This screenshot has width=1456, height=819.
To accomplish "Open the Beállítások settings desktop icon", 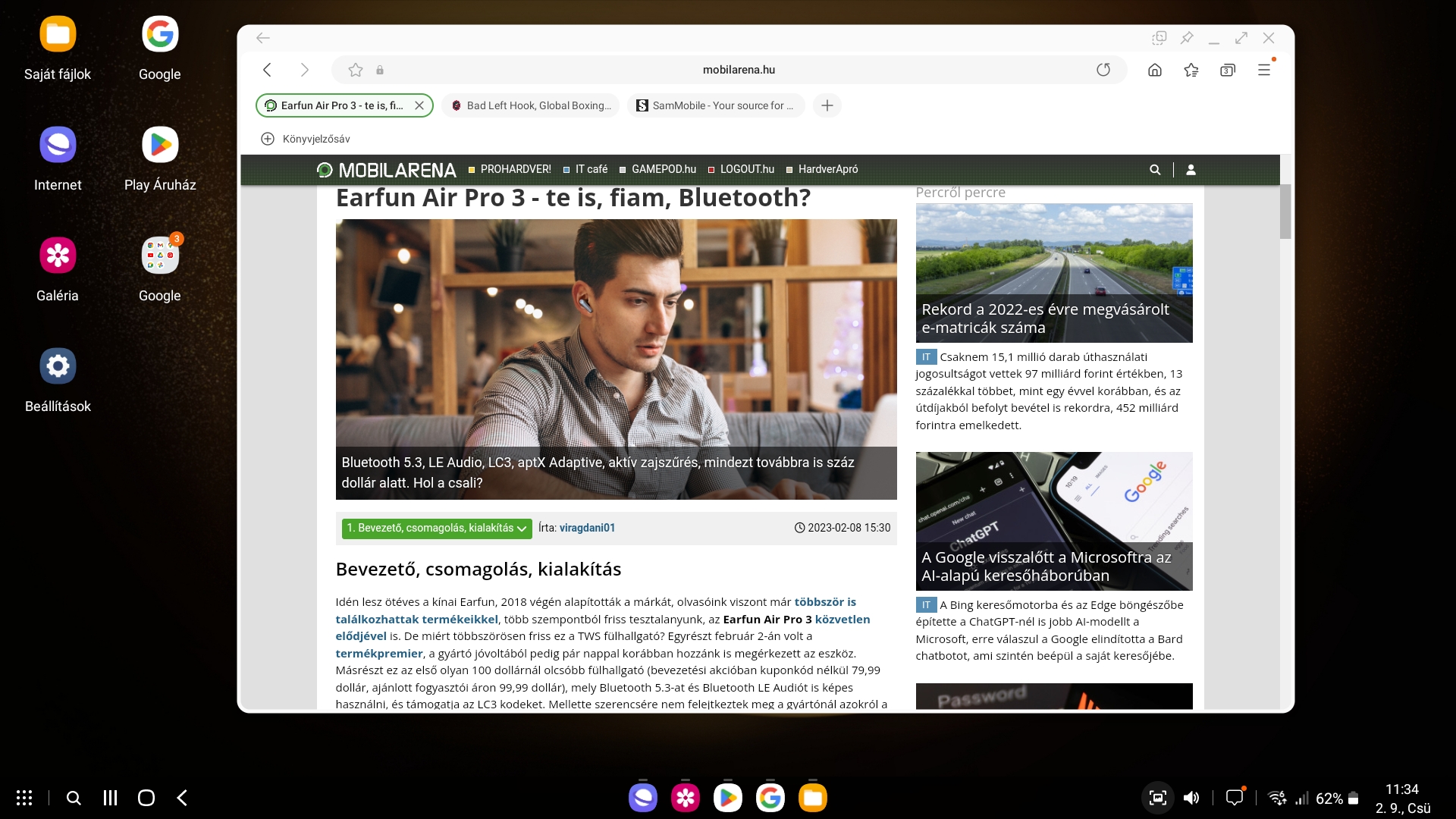I will 58,380.
